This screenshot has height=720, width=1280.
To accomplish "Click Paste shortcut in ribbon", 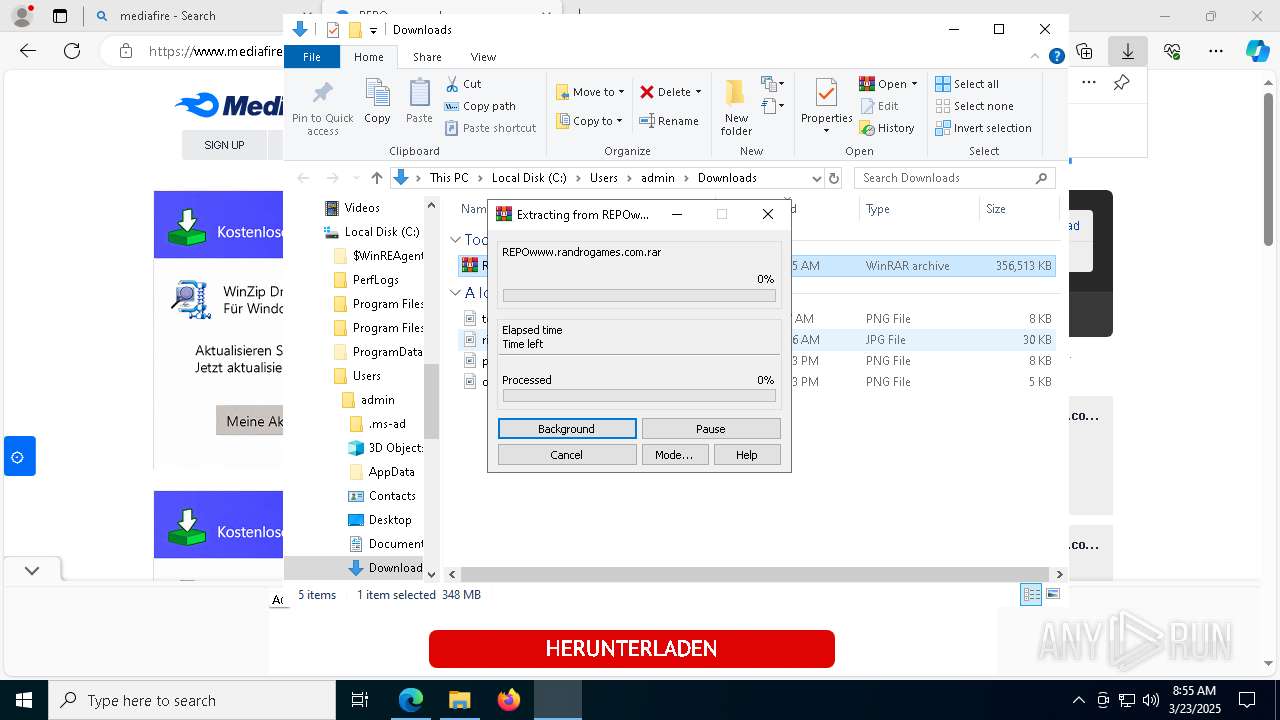I will (x=491, y=128).
